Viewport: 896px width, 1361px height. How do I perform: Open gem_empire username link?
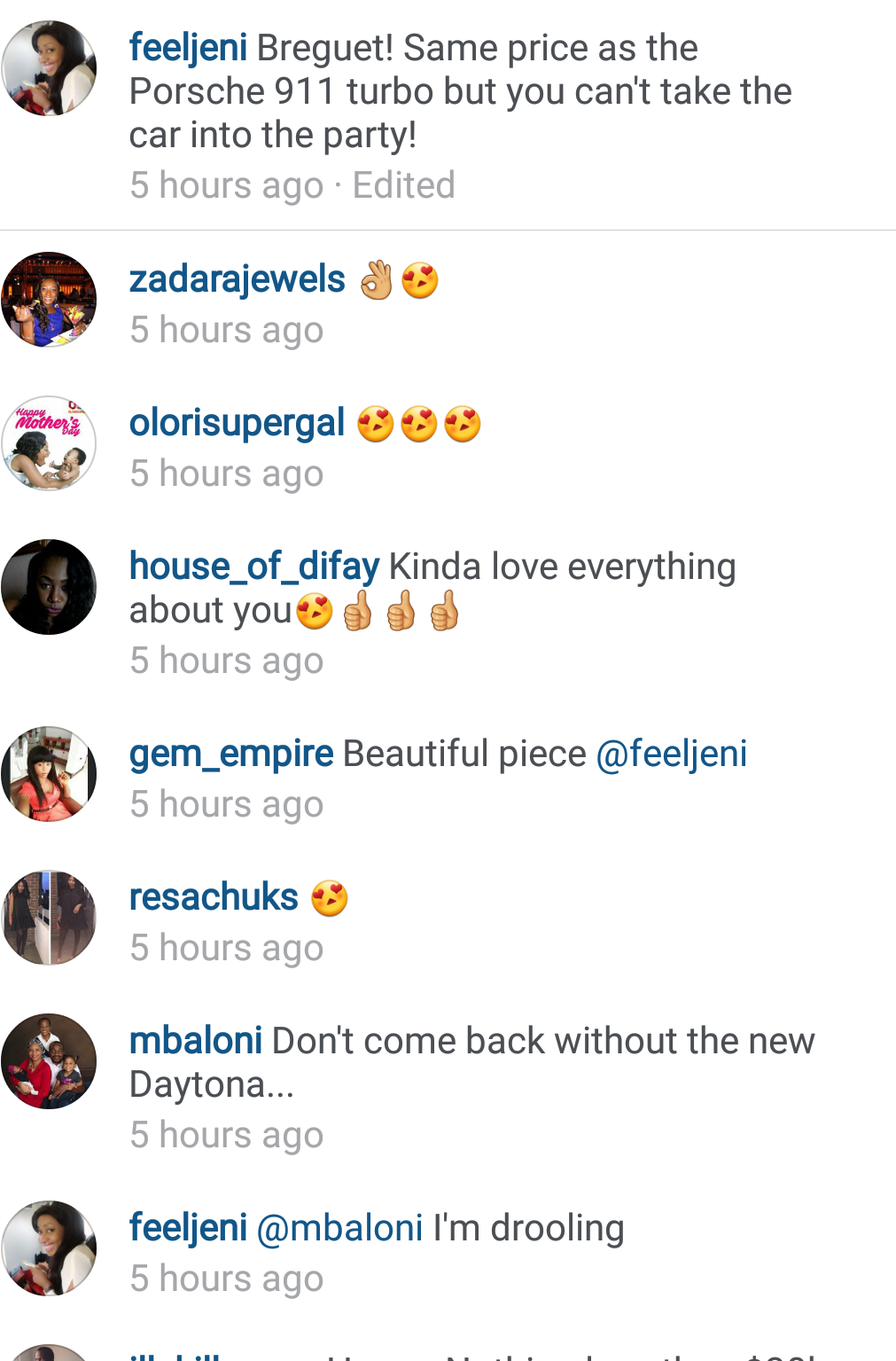point(231,754)
